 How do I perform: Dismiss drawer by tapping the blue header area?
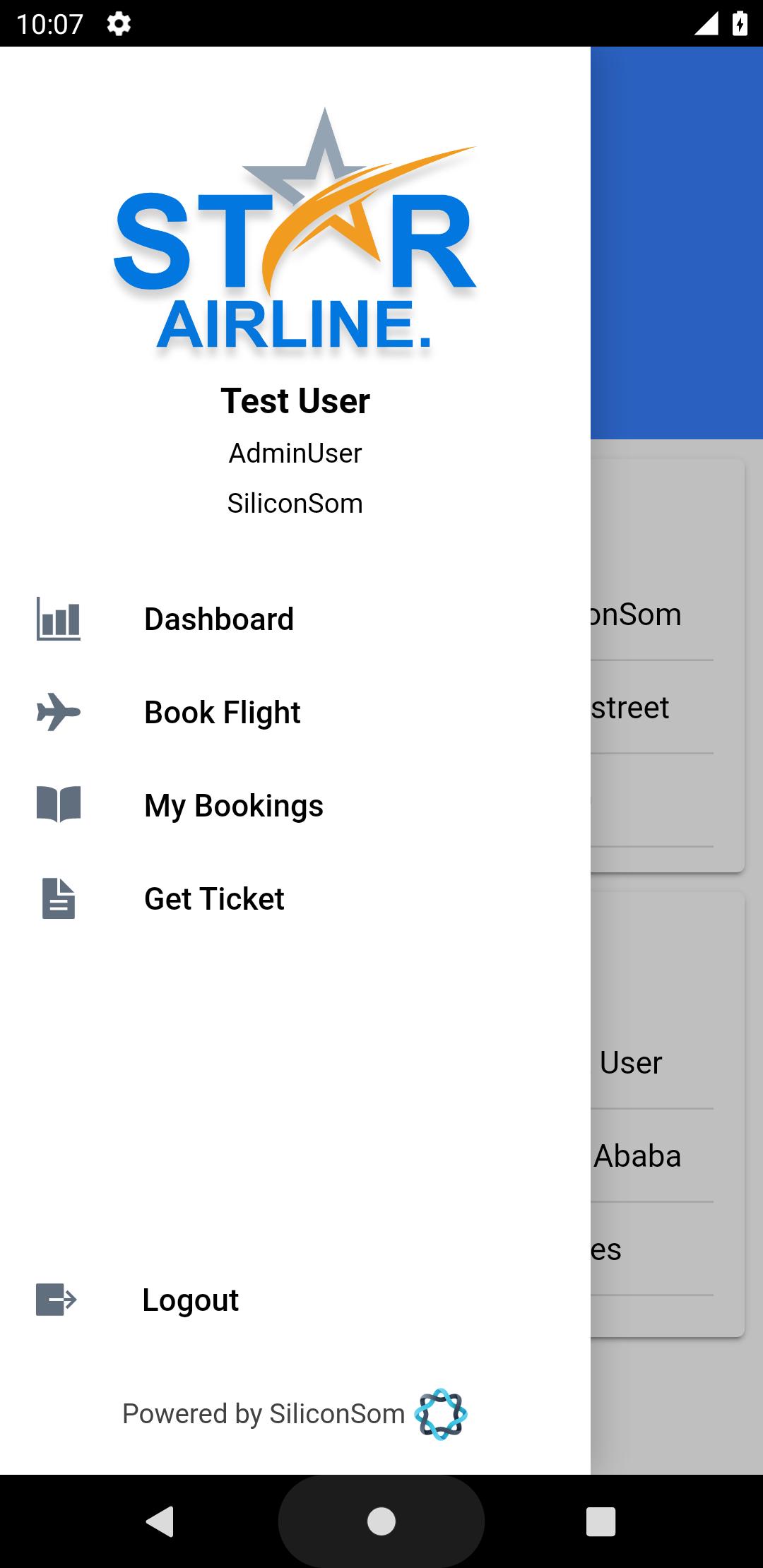pyautogui.click(x=677, y=240)
